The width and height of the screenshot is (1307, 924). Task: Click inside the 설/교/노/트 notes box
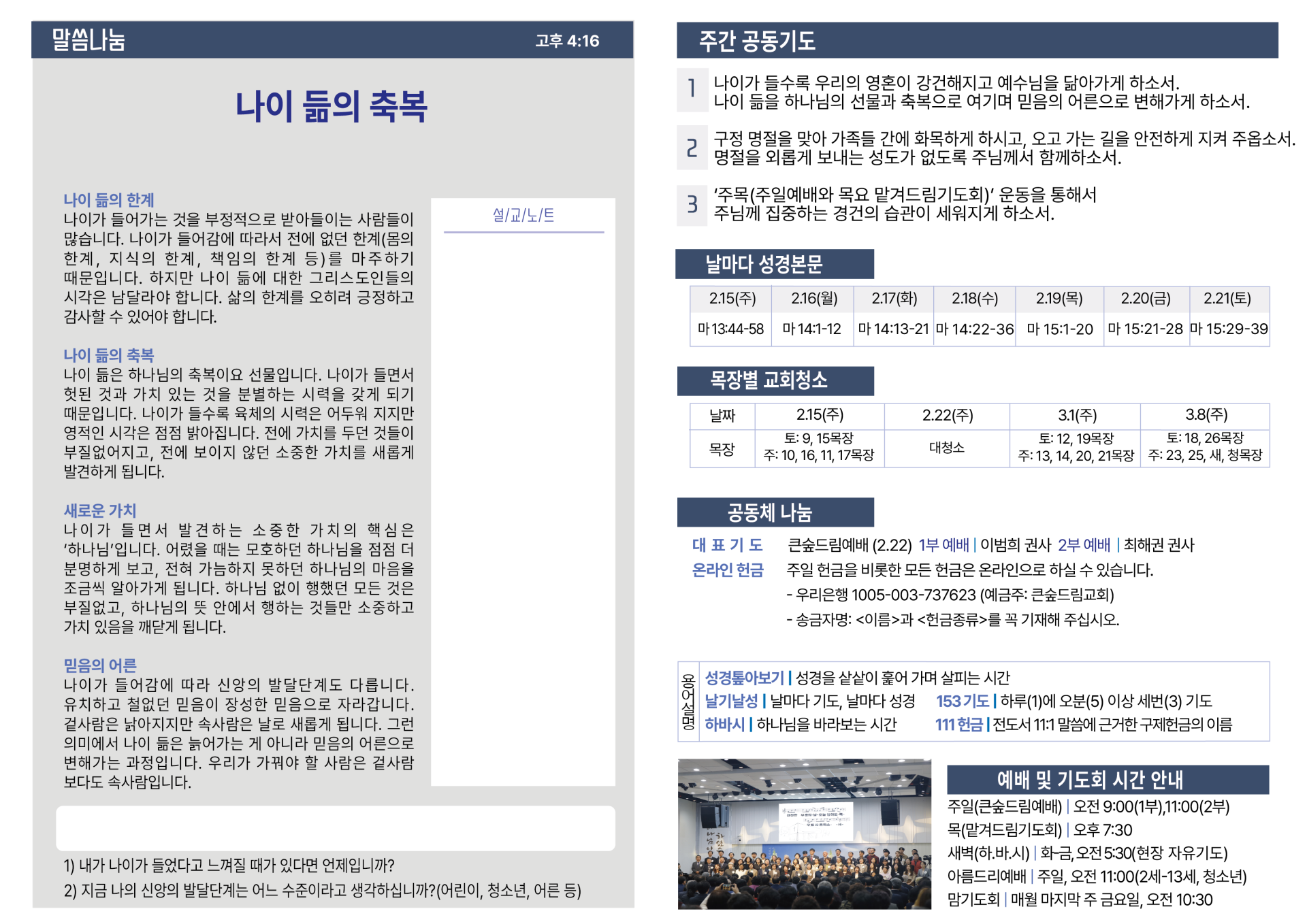pos(523,504)
